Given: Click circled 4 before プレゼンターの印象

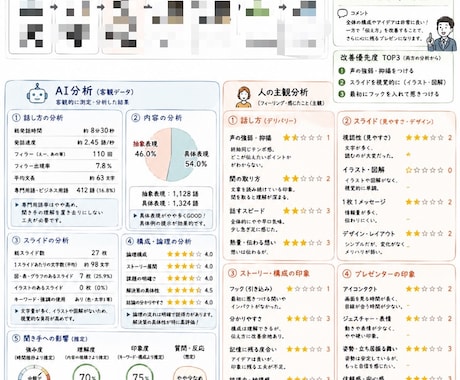Looking at the screenshot, I should pyautogui.click(x=347, y=274).
